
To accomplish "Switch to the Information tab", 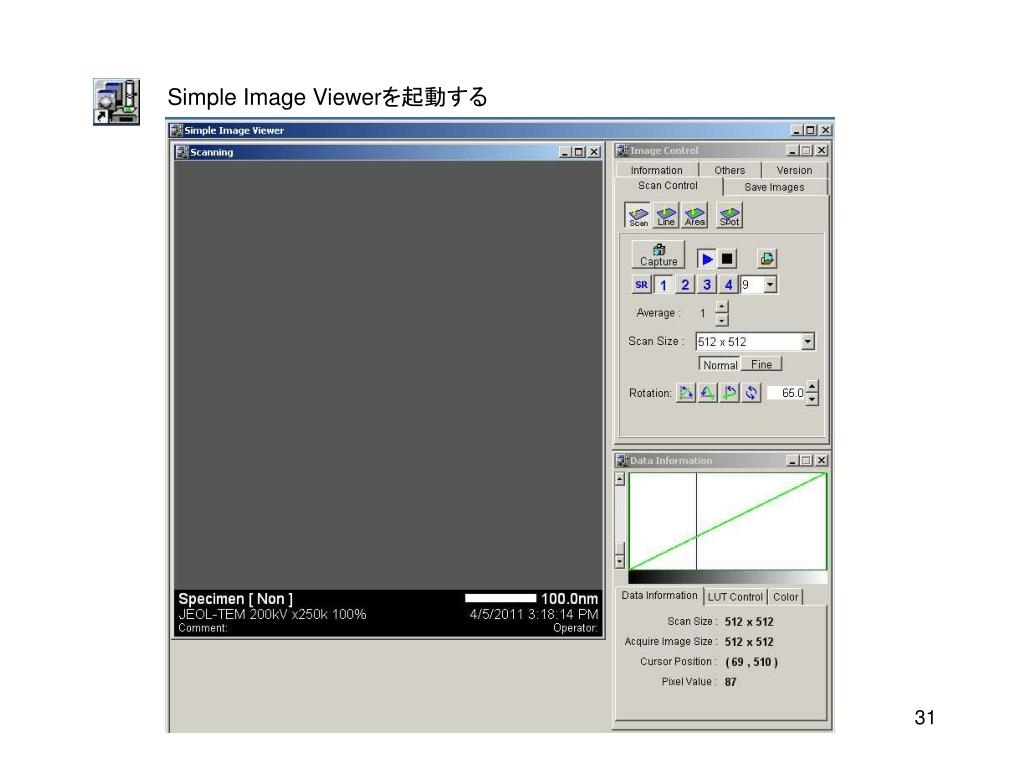I will pos(656,170).
